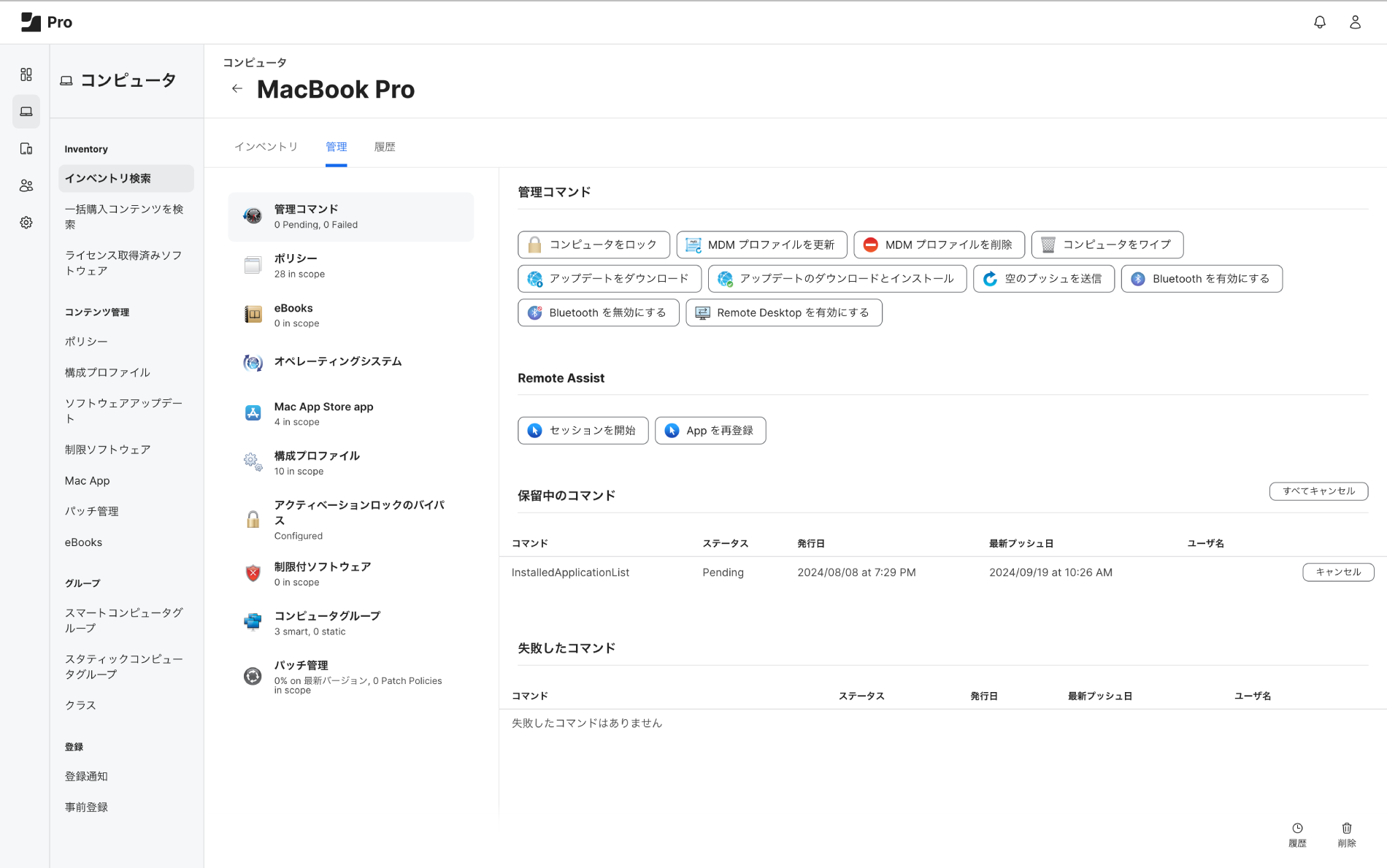Image resolution: width=1387 pixels, height=868 pixels.
Task: Open the user account icon
Action: pyautogui.click(x=1355, y=22)
